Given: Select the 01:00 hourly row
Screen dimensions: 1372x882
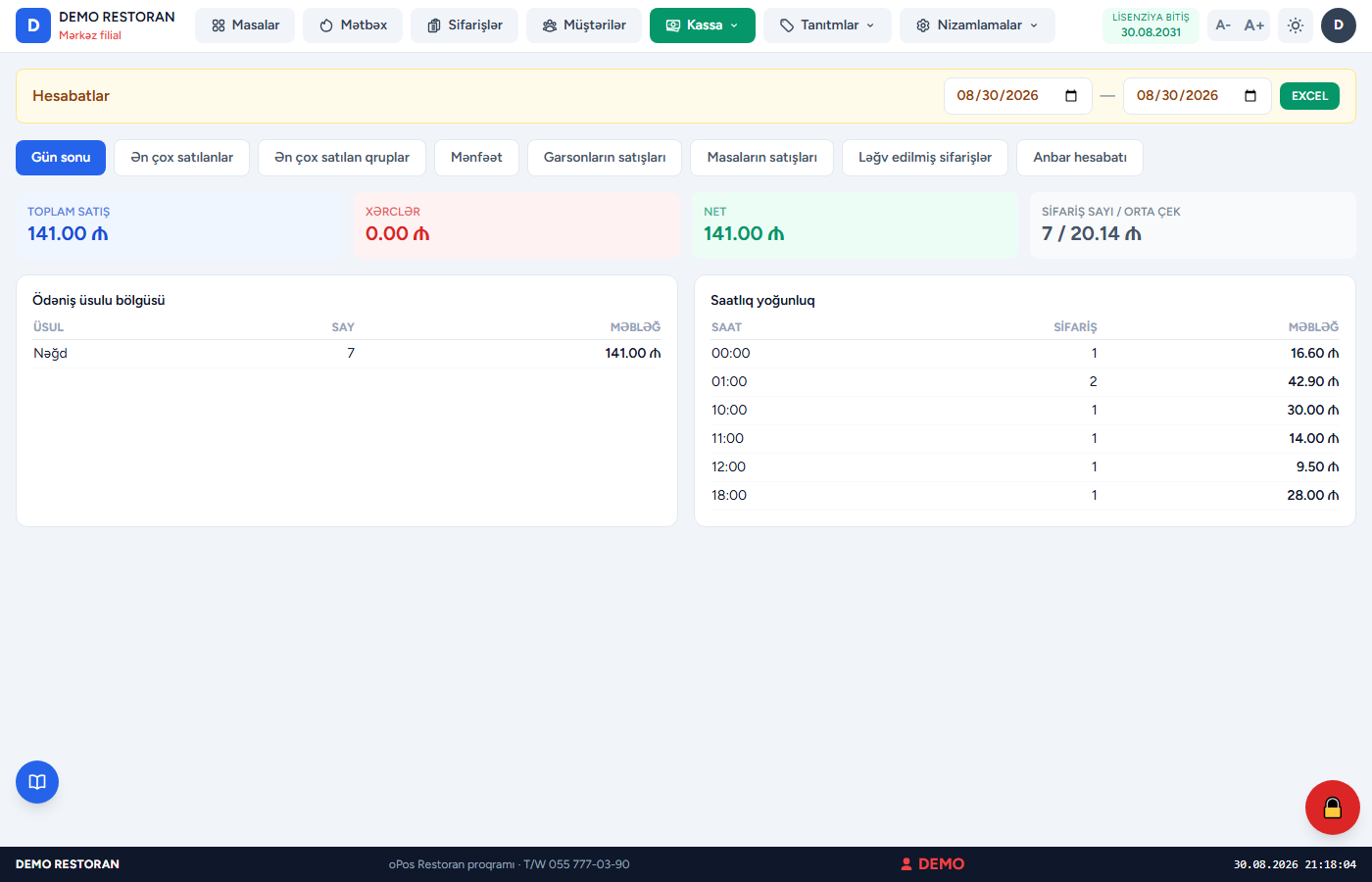Looking at the screenshot, I should (x=1025, y=382).
